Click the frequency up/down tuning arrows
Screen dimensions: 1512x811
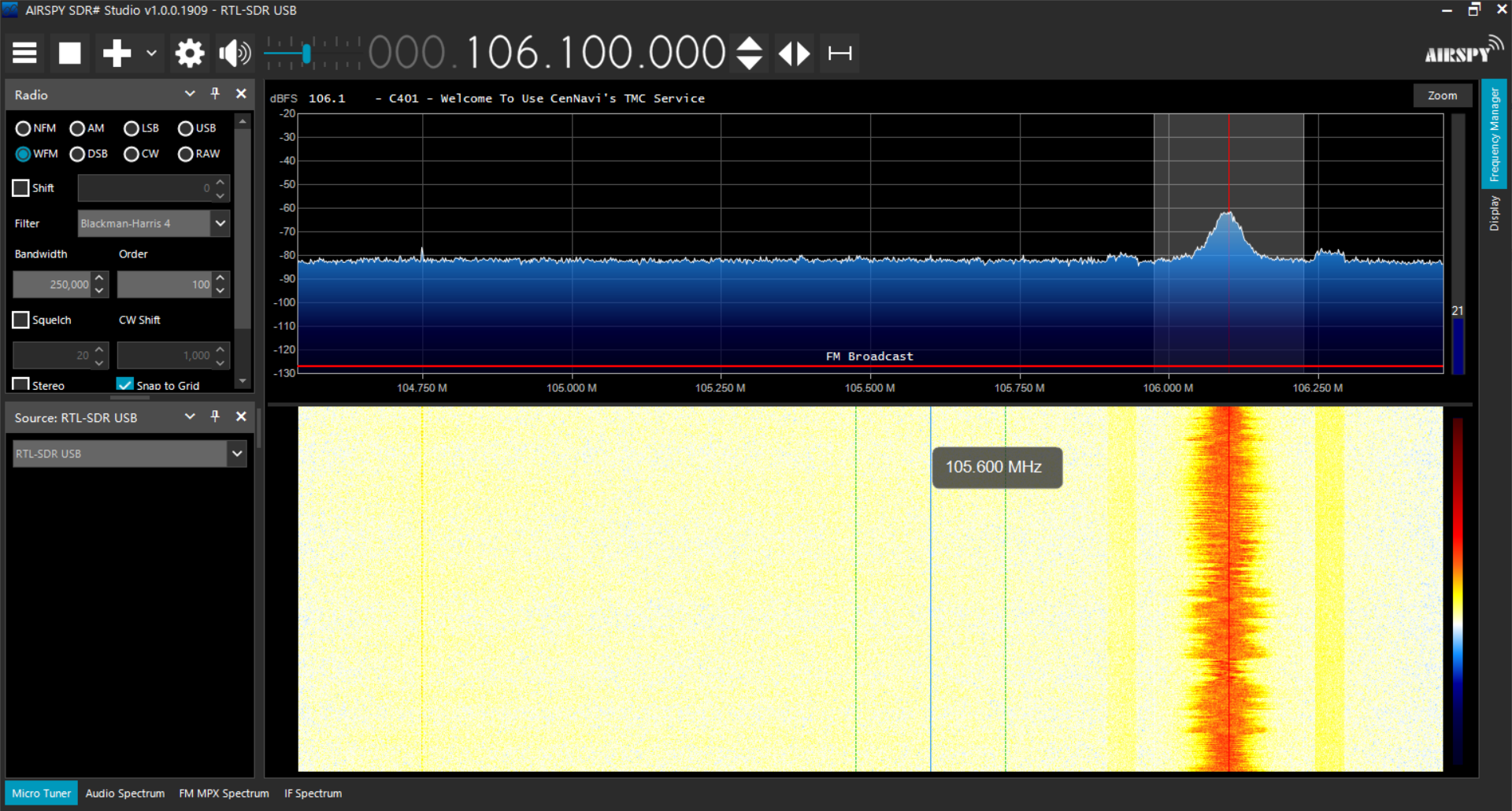750,53
